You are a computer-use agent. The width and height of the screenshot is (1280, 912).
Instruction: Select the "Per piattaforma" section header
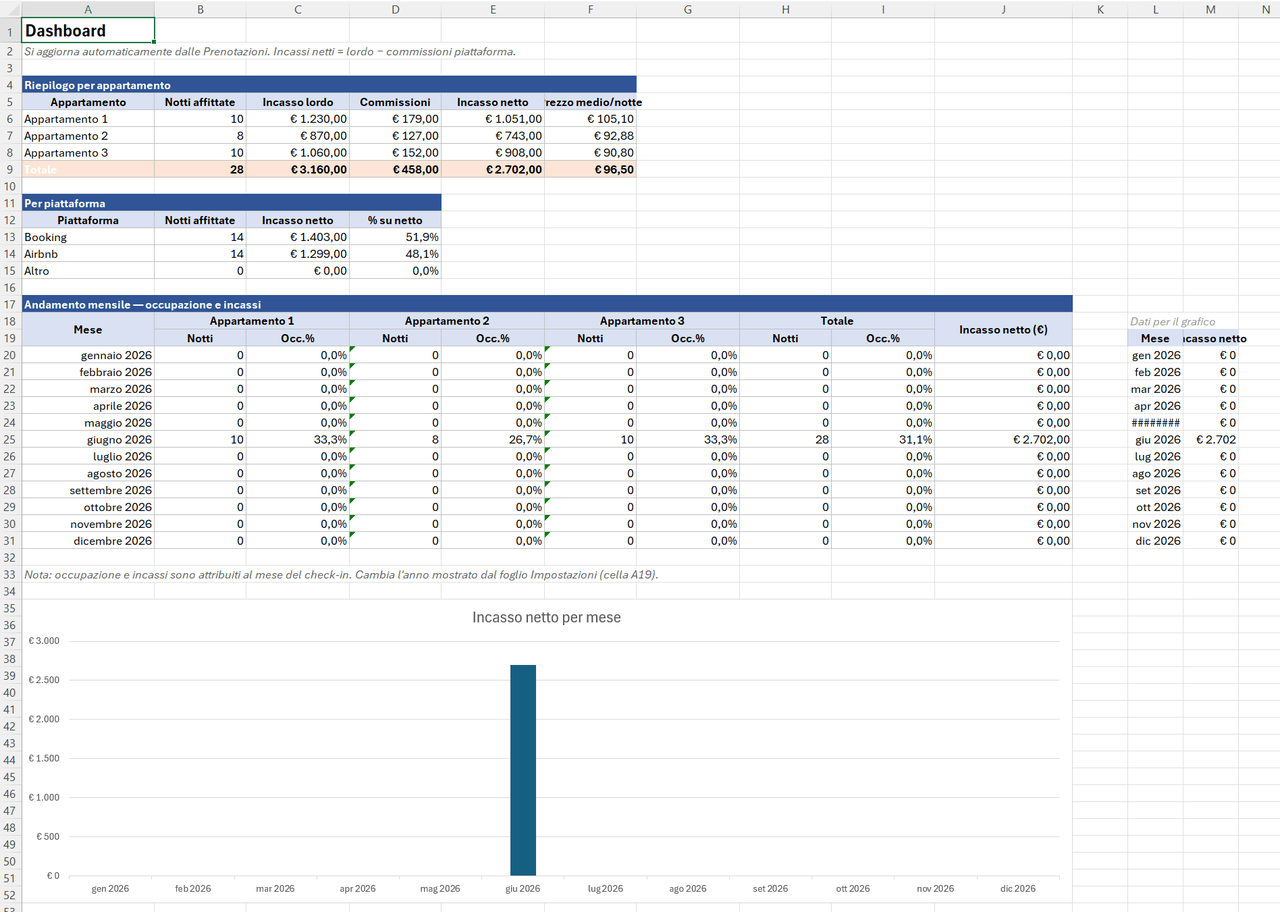coord(231,203)
